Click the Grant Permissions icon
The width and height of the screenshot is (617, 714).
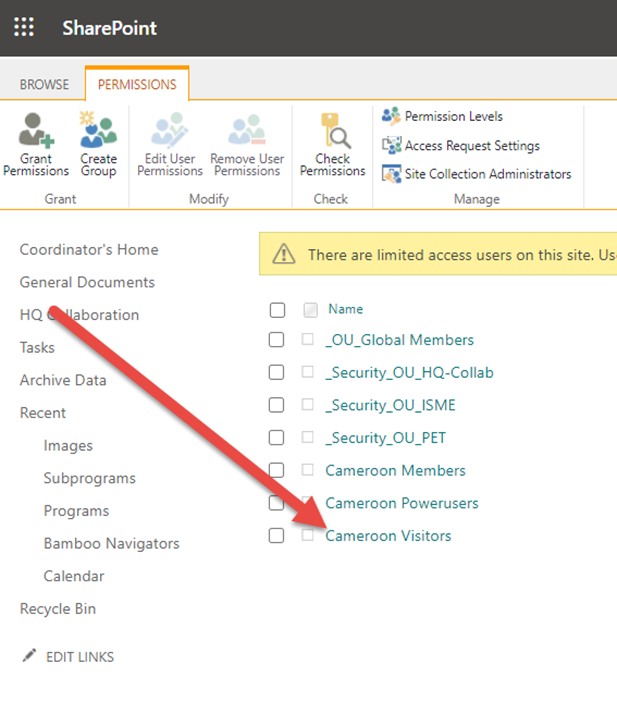pyautogui.click(x=36, y=131)
